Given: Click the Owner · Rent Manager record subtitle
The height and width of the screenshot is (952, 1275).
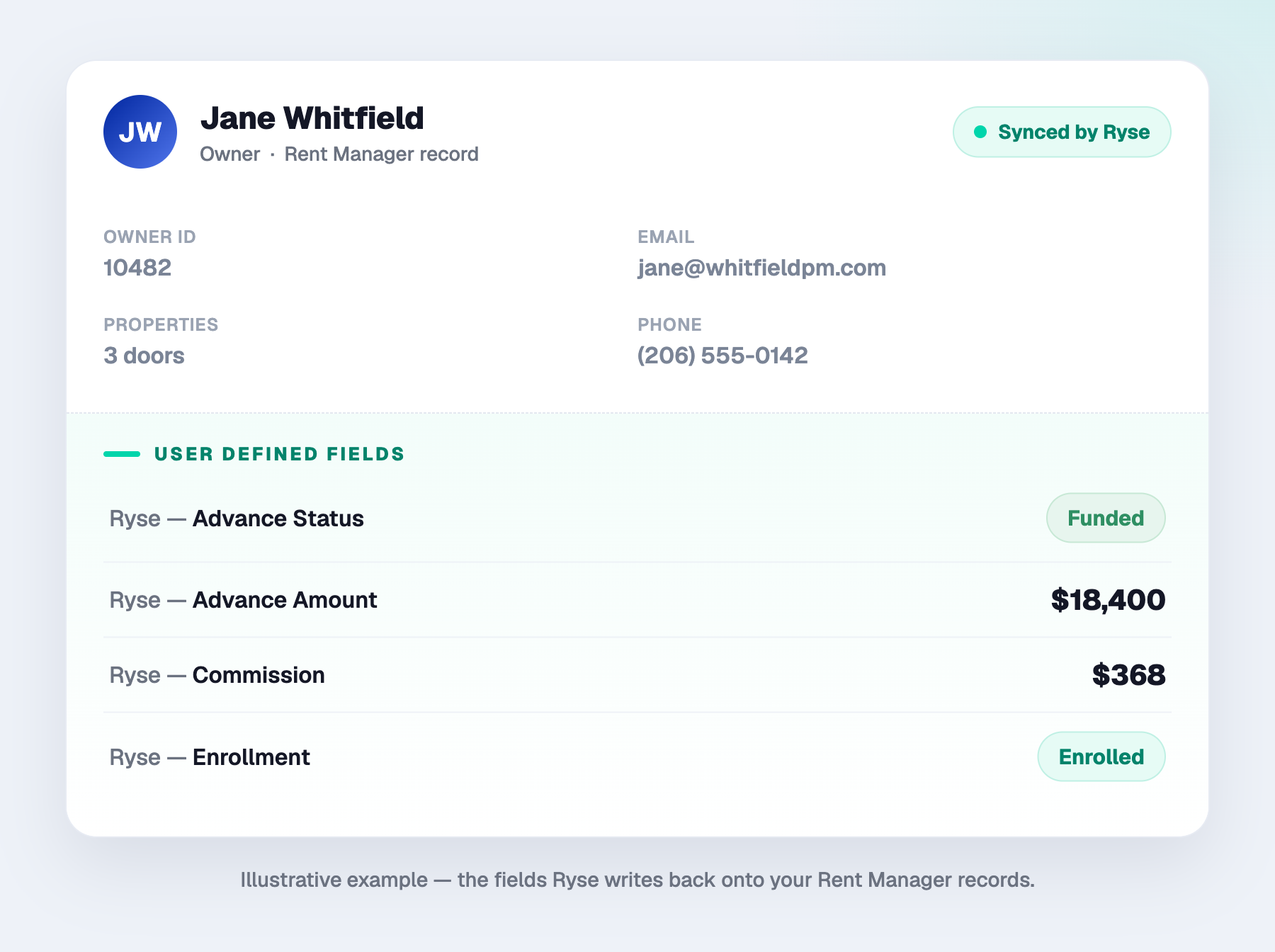Looking at the screenshot, I should [339, 154].
